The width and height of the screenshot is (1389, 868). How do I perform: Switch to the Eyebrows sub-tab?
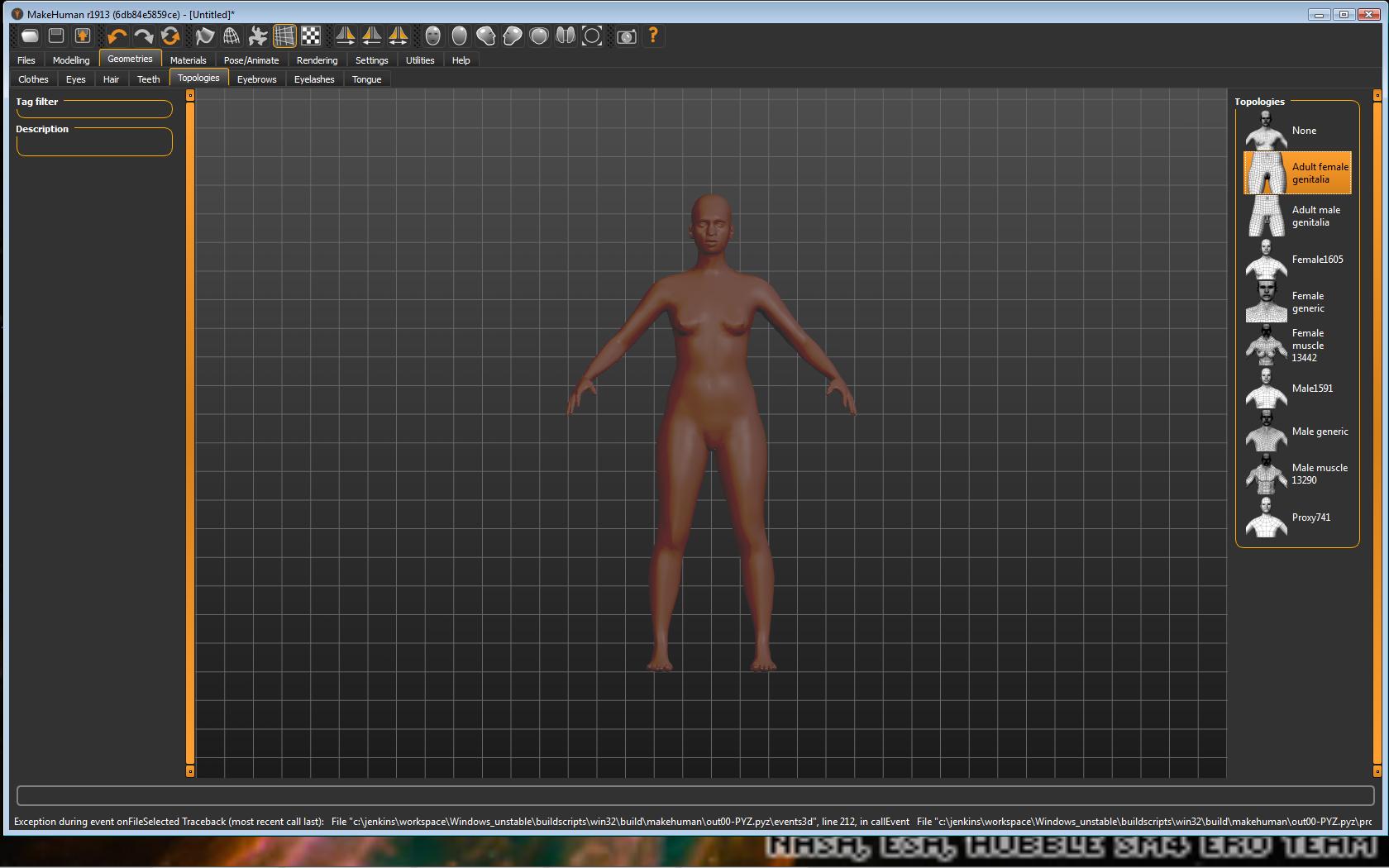tap(257, 79)
